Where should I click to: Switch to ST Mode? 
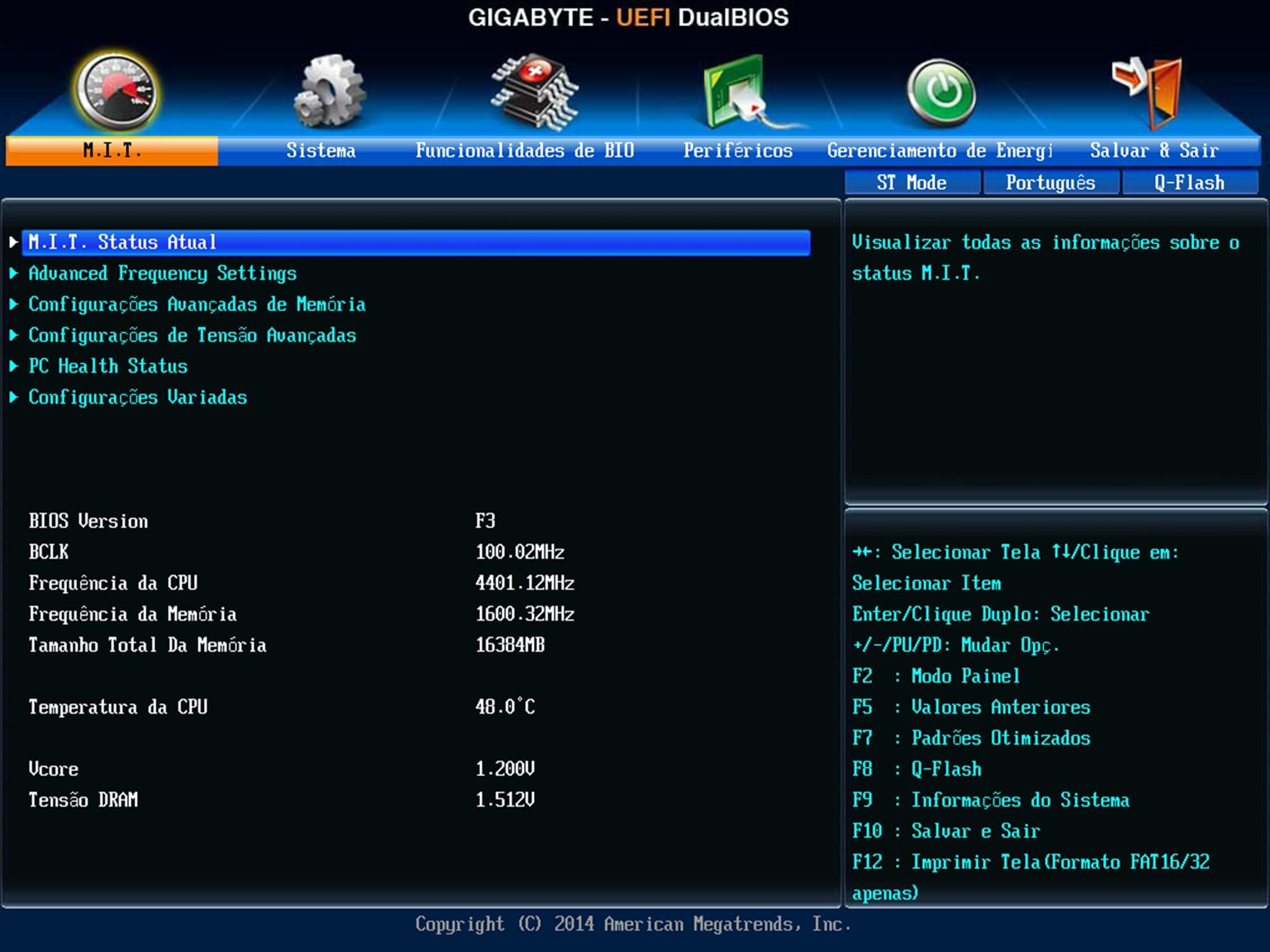pyautogui.click(x=912, y=183)
